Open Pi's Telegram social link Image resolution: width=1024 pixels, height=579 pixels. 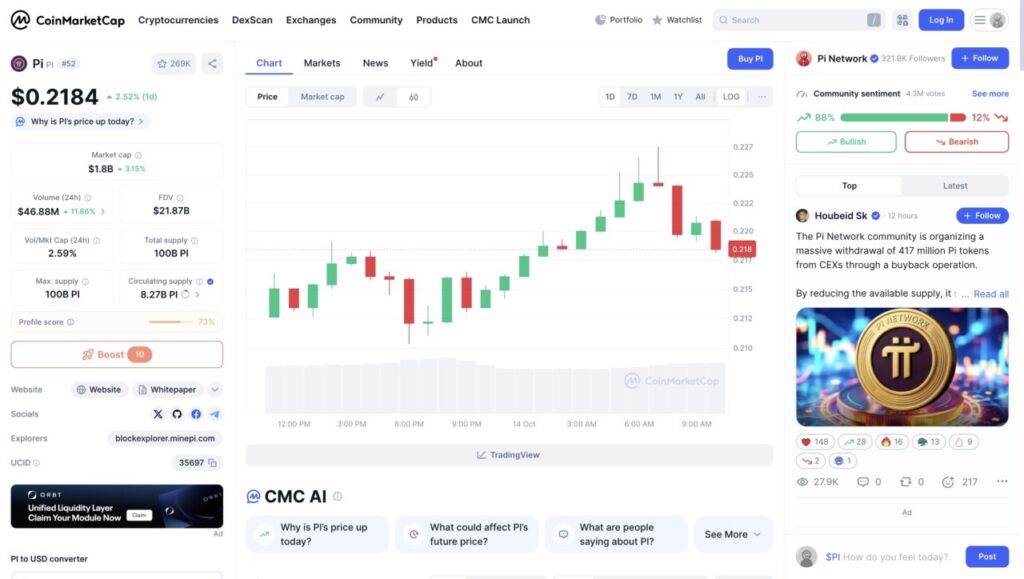coord(215,414)
